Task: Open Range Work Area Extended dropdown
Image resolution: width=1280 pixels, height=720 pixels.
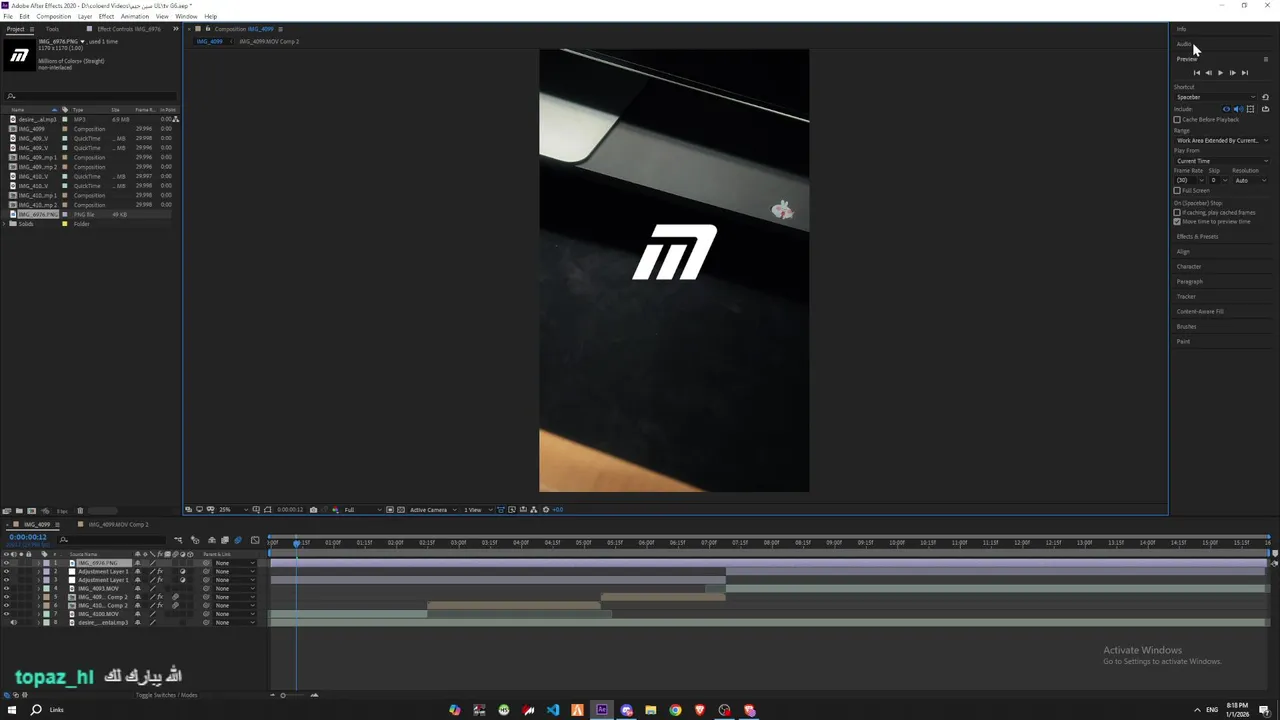Action: click(1221, 140)
